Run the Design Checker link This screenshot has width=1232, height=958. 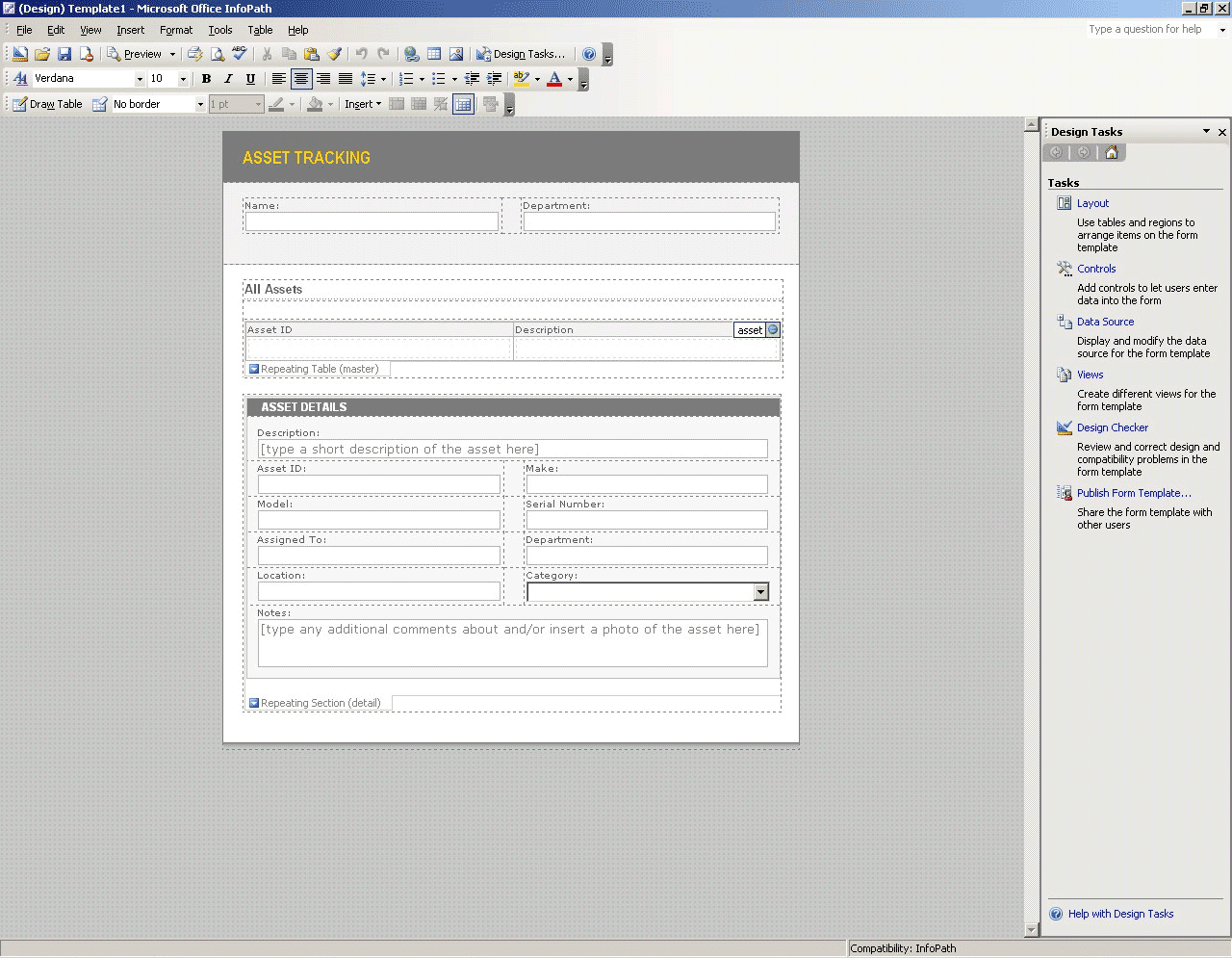(1113, 427)
